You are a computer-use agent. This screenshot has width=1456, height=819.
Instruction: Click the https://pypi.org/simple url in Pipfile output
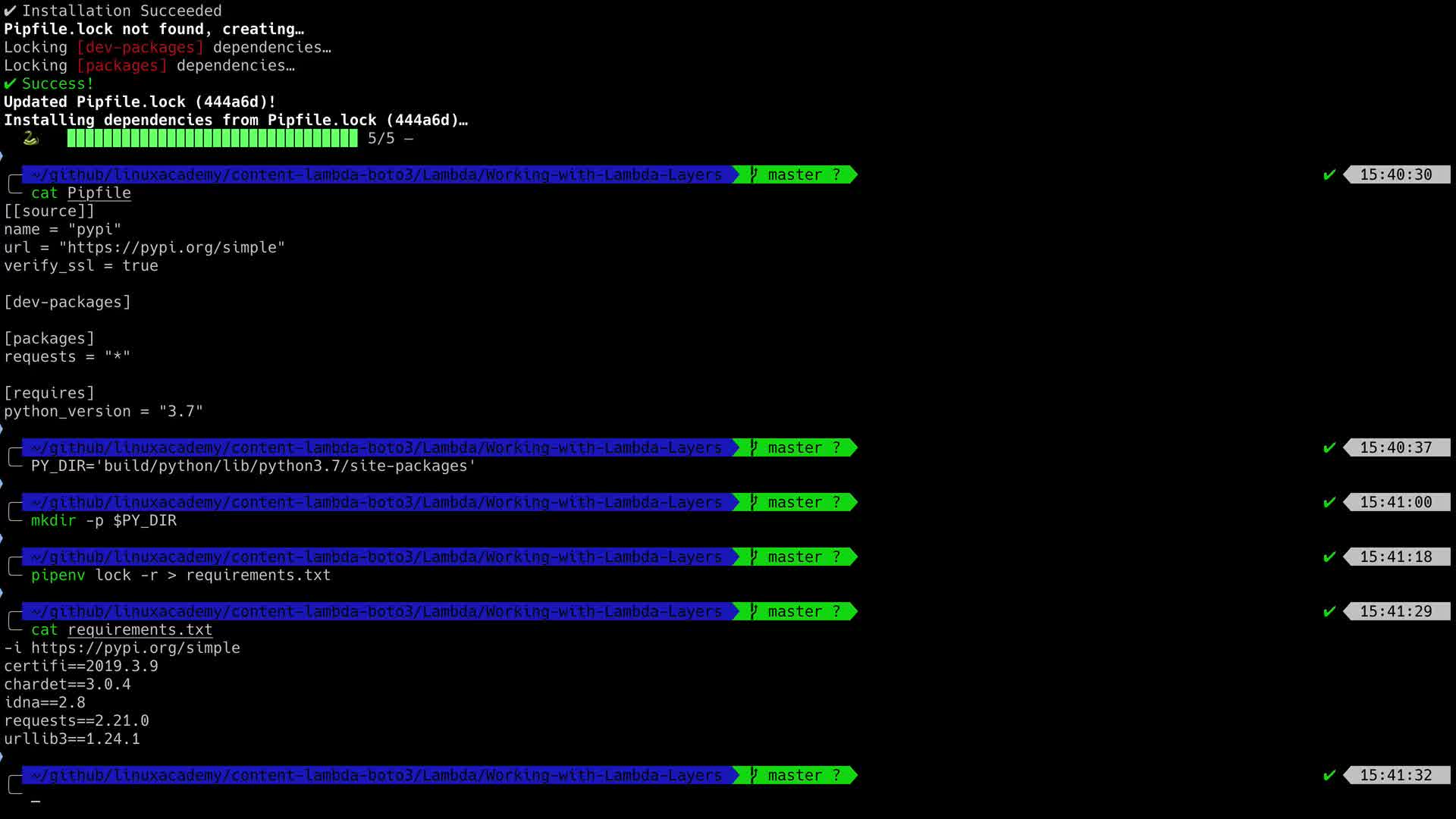pyautogui.click(x=172, y=248)
